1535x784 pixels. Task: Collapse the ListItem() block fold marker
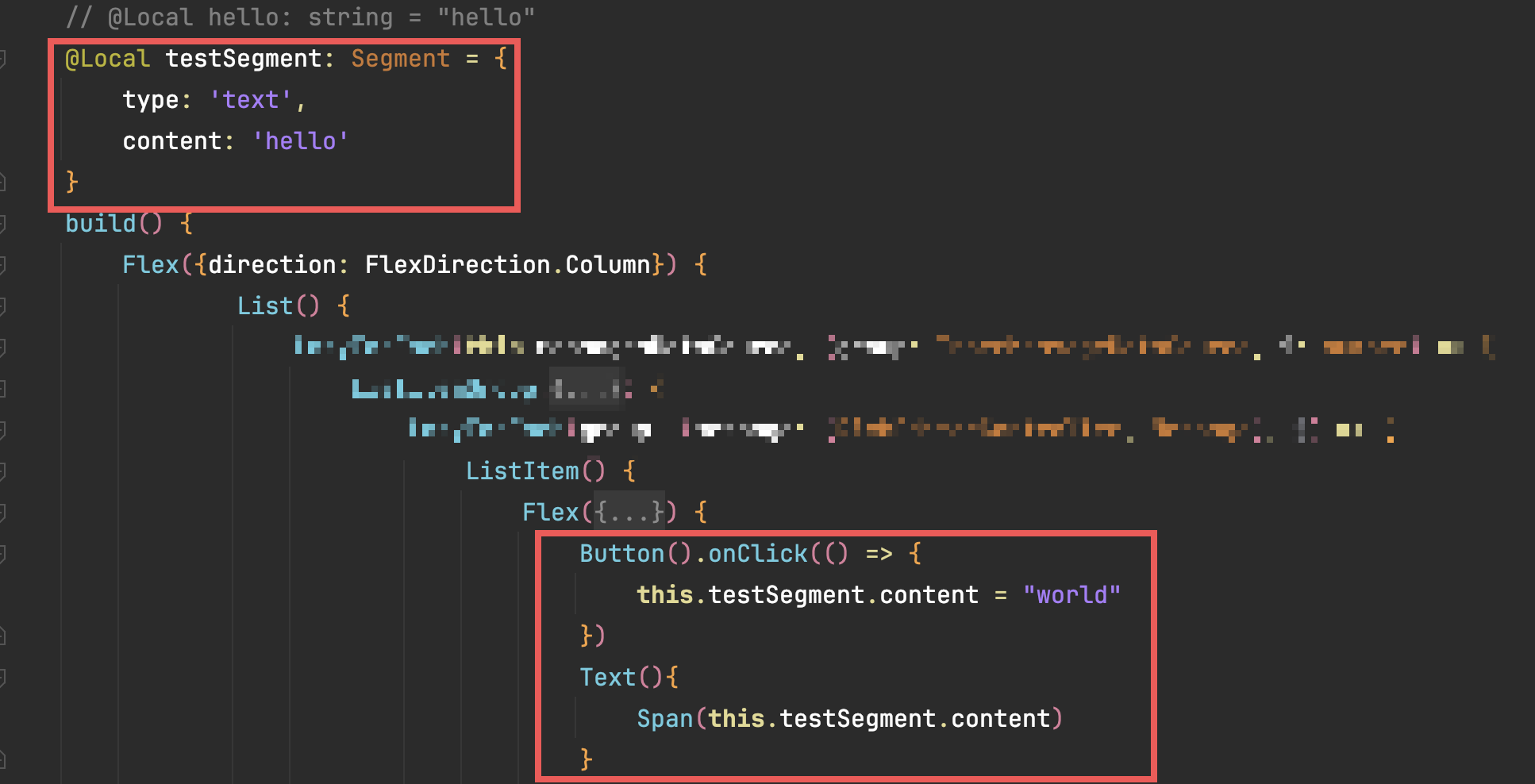click(x=2, y=471)
